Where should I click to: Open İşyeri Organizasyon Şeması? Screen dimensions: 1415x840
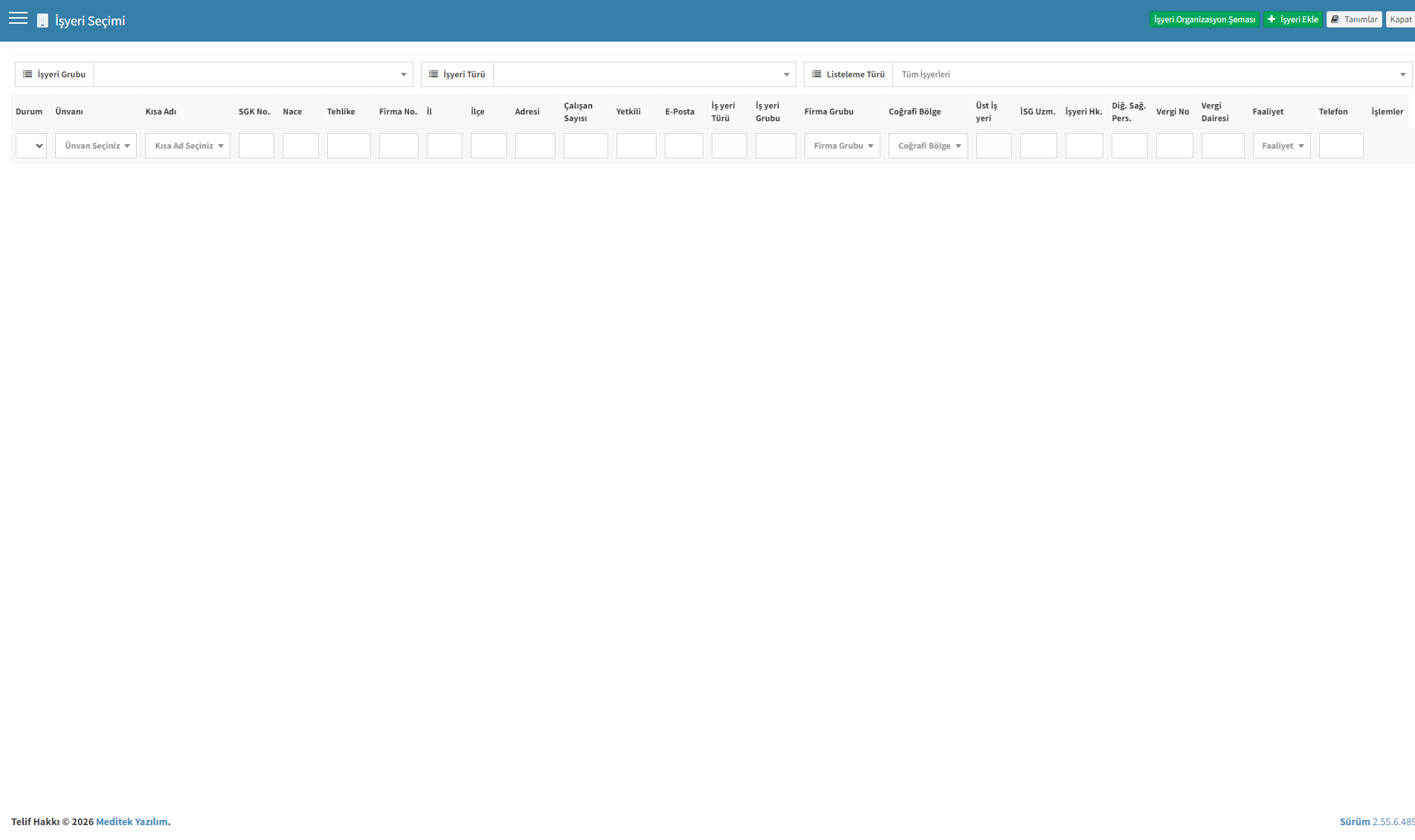[x=1205, y=19]
